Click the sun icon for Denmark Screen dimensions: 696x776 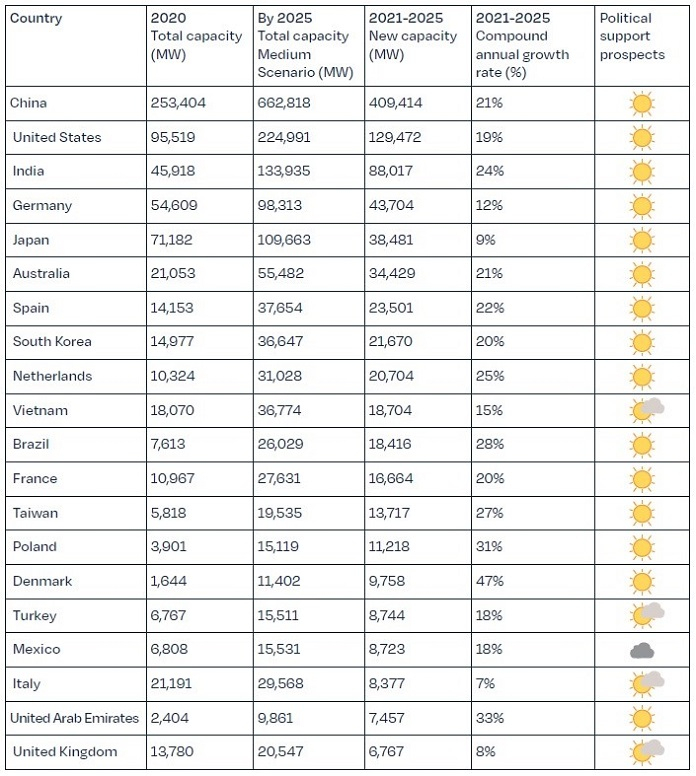coord(642,582)
